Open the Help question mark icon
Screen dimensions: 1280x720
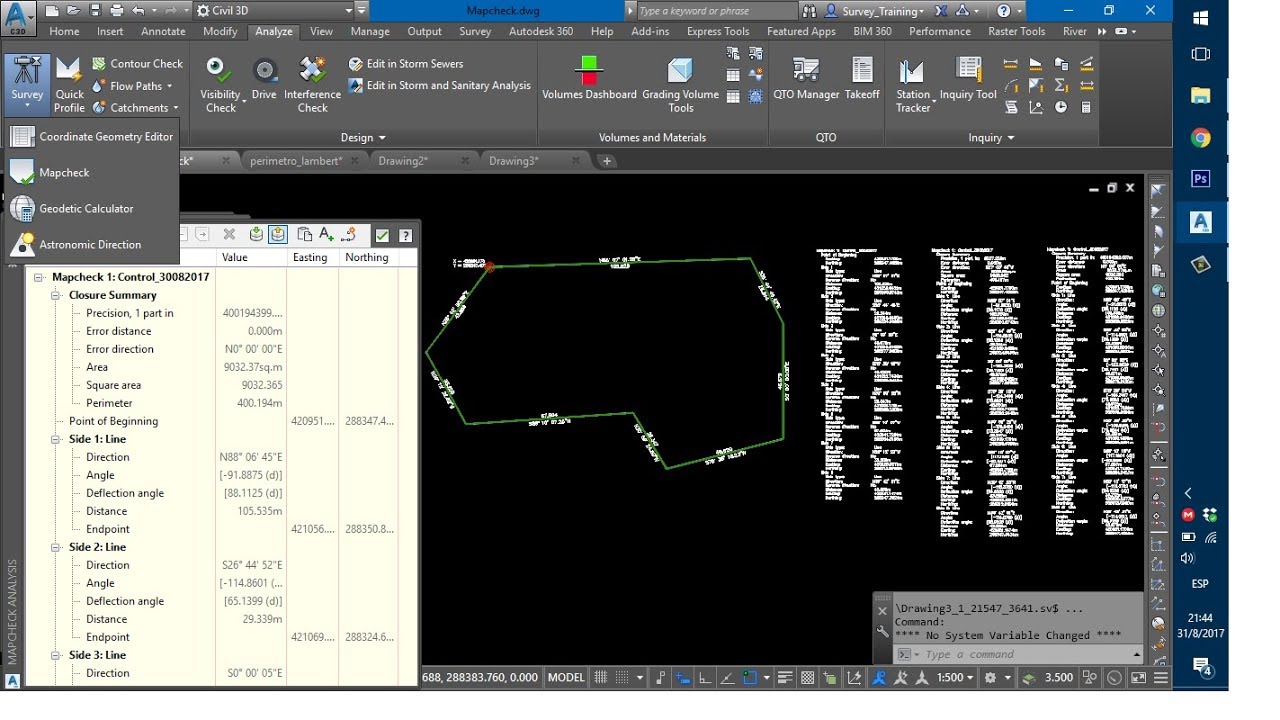click(x=1004, y=11)
